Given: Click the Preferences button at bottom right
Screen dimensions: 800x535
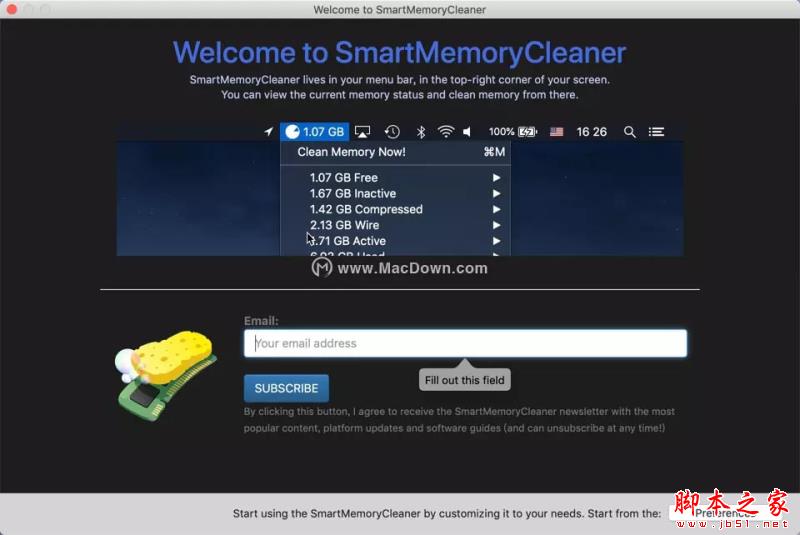Looking at the screenshot, I should (725, 513).
